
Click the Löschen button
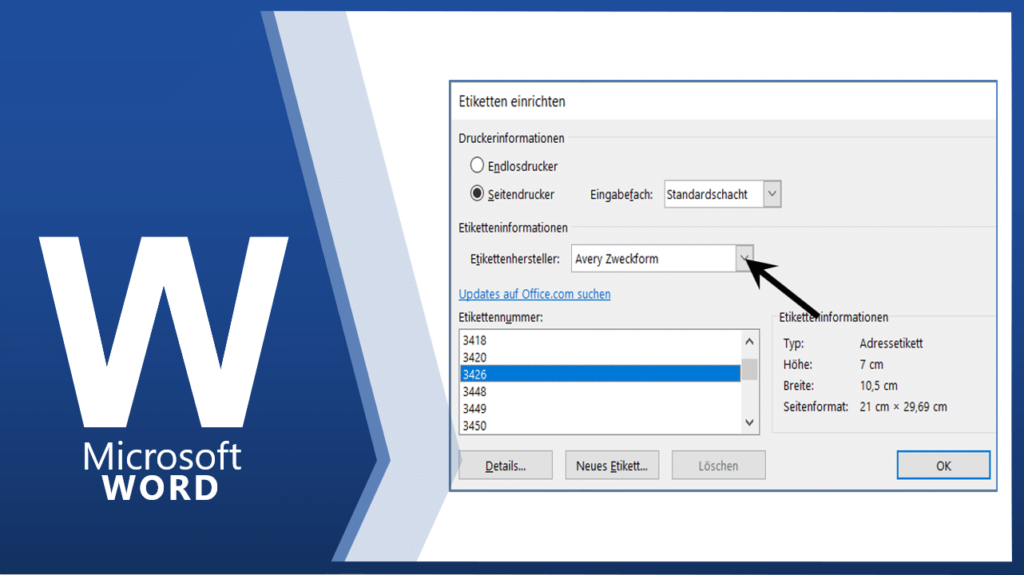tap(718, 466)
